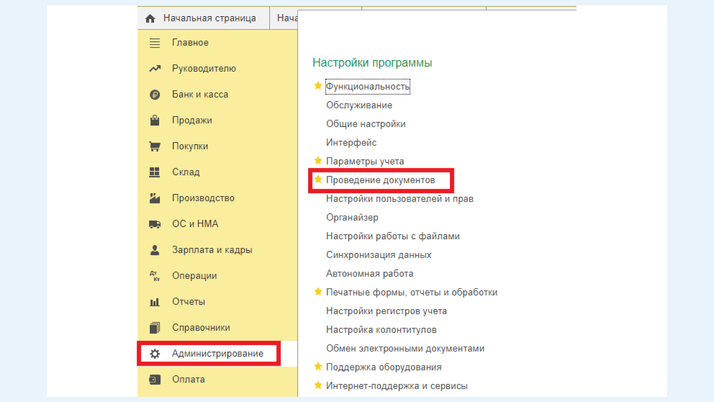Click the Зарплата и кадры person icon
The image size is (714, 402).
(x=155, y=250)
